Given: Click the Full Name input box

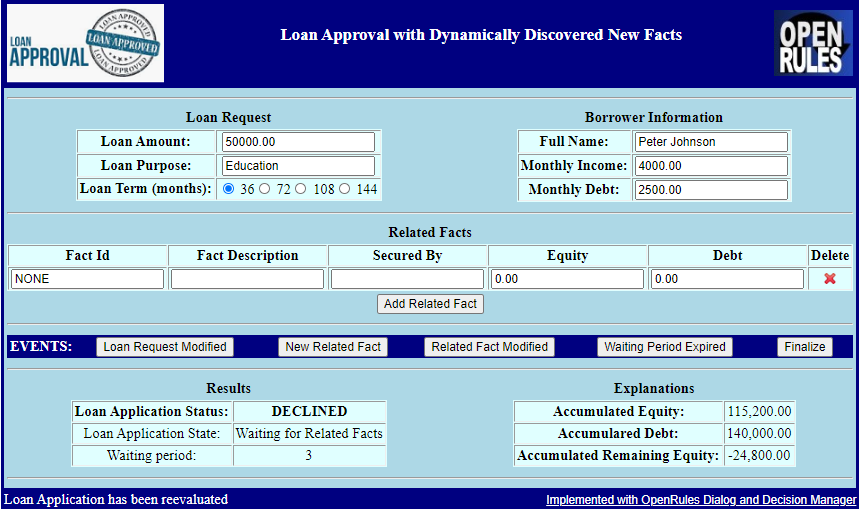Looking at the screenshot, I should (710, 142).
